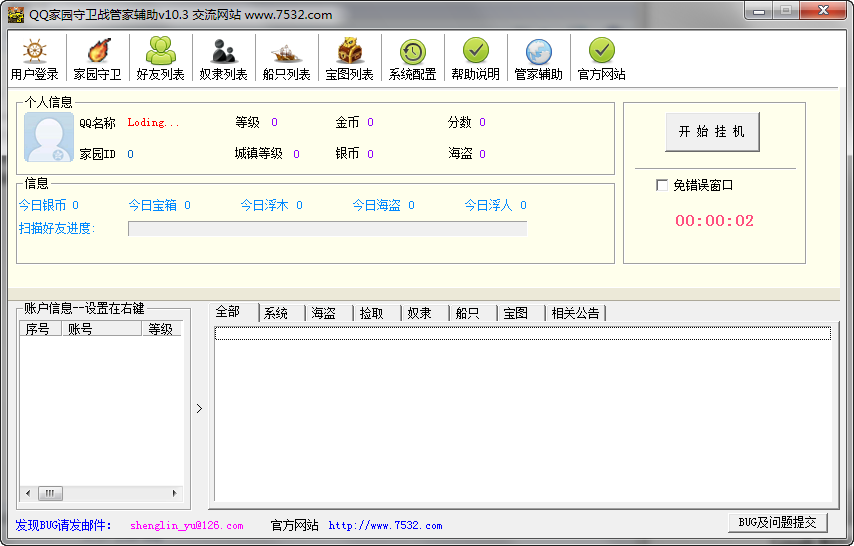This screenshot has width=854, height=546.
Task: Click the 城镇等级 label
Action: click(x=259, y=154)
